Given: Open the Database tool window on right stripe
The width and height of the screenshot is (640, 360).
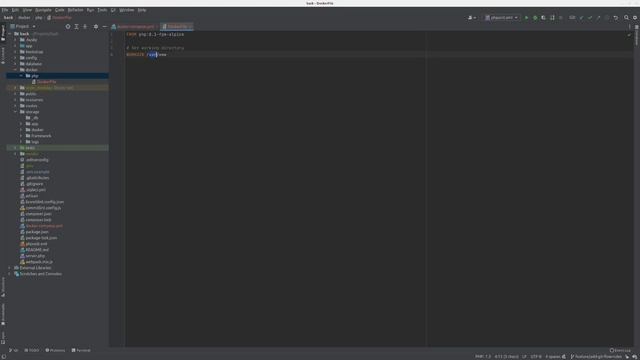Looking at the screenshot, I should 636,36.
